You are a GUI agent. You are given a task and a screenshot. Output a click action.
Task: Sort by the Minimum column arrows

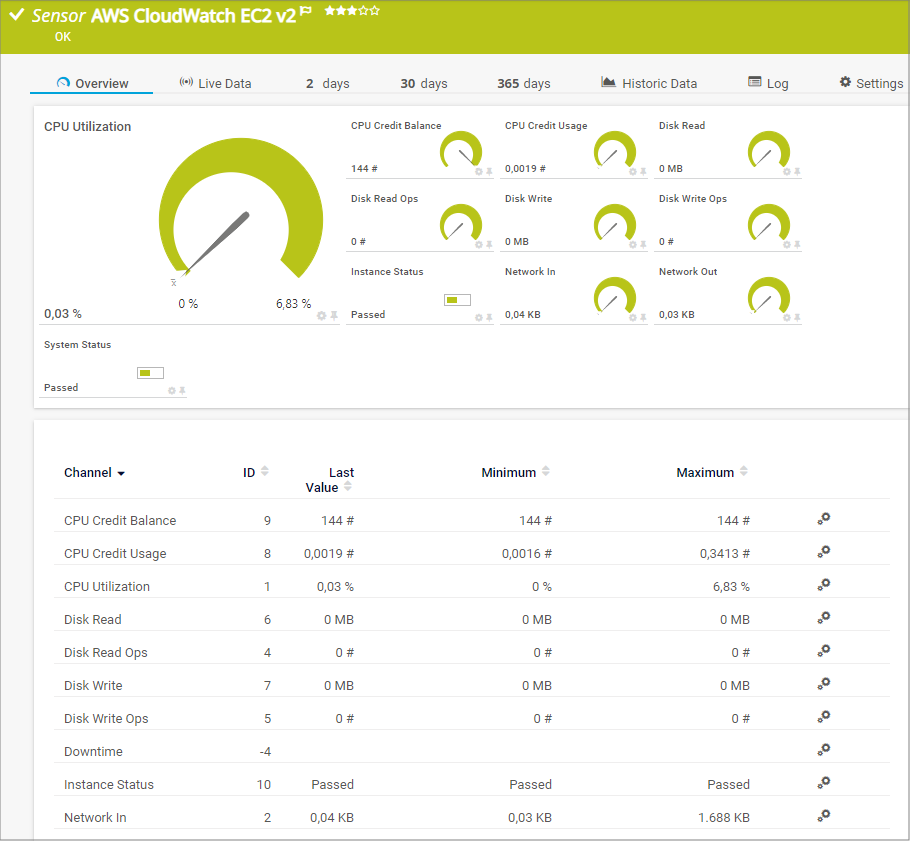tap(546, 472)
